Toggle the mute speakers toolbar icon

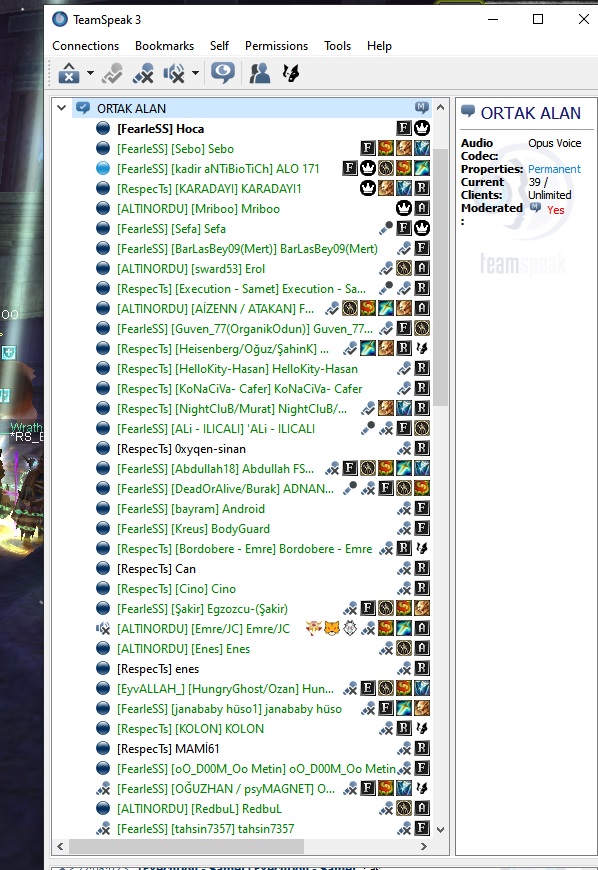pos(174,73)
